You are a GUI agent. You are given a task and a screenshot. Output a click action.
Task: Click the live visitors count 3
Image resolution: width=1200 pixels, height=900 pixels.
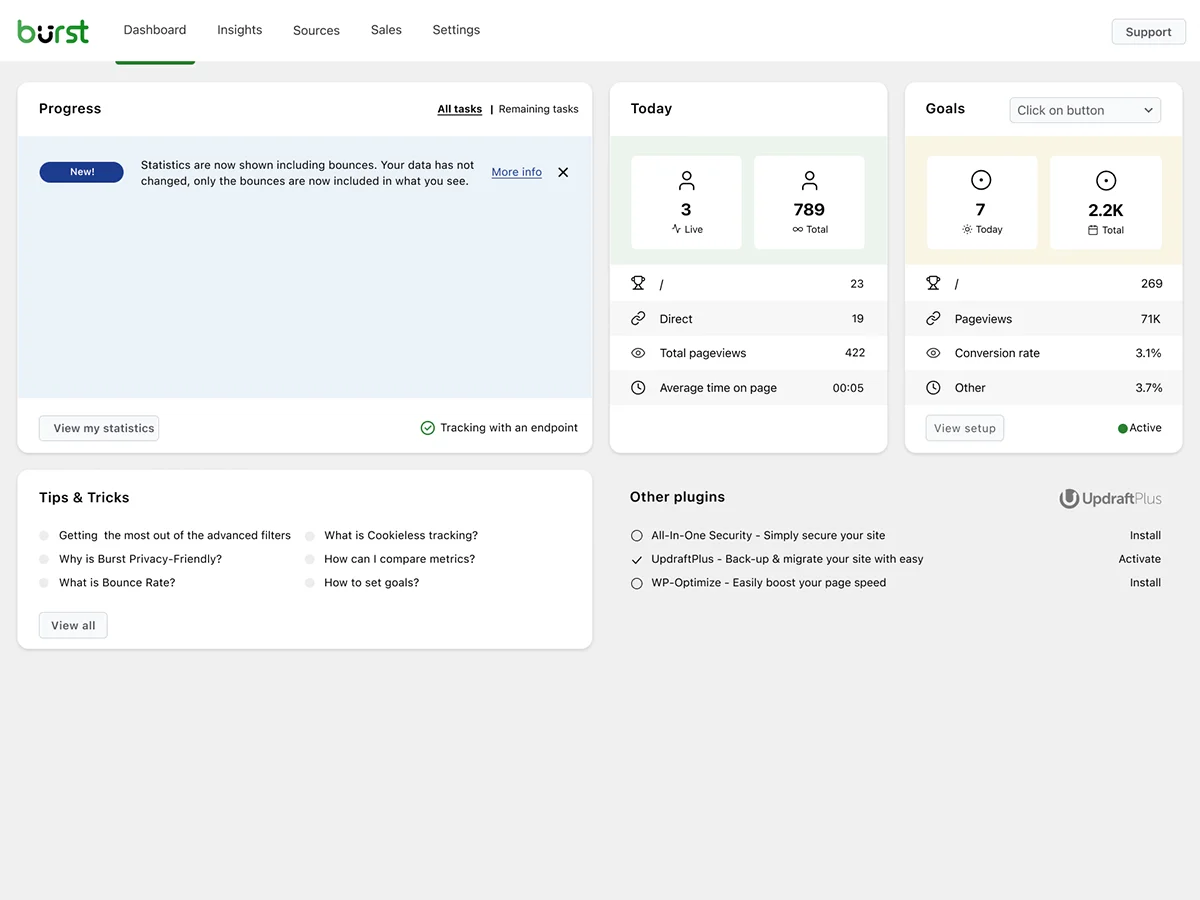pos(686,210)
